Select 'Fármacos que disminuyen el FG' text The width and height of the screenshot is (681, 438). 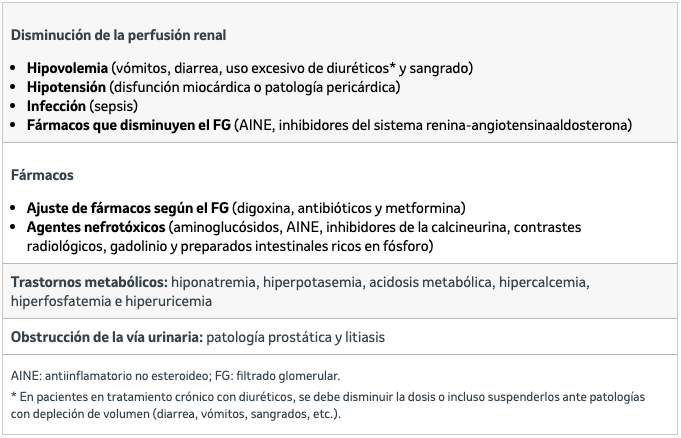(129, 125)
